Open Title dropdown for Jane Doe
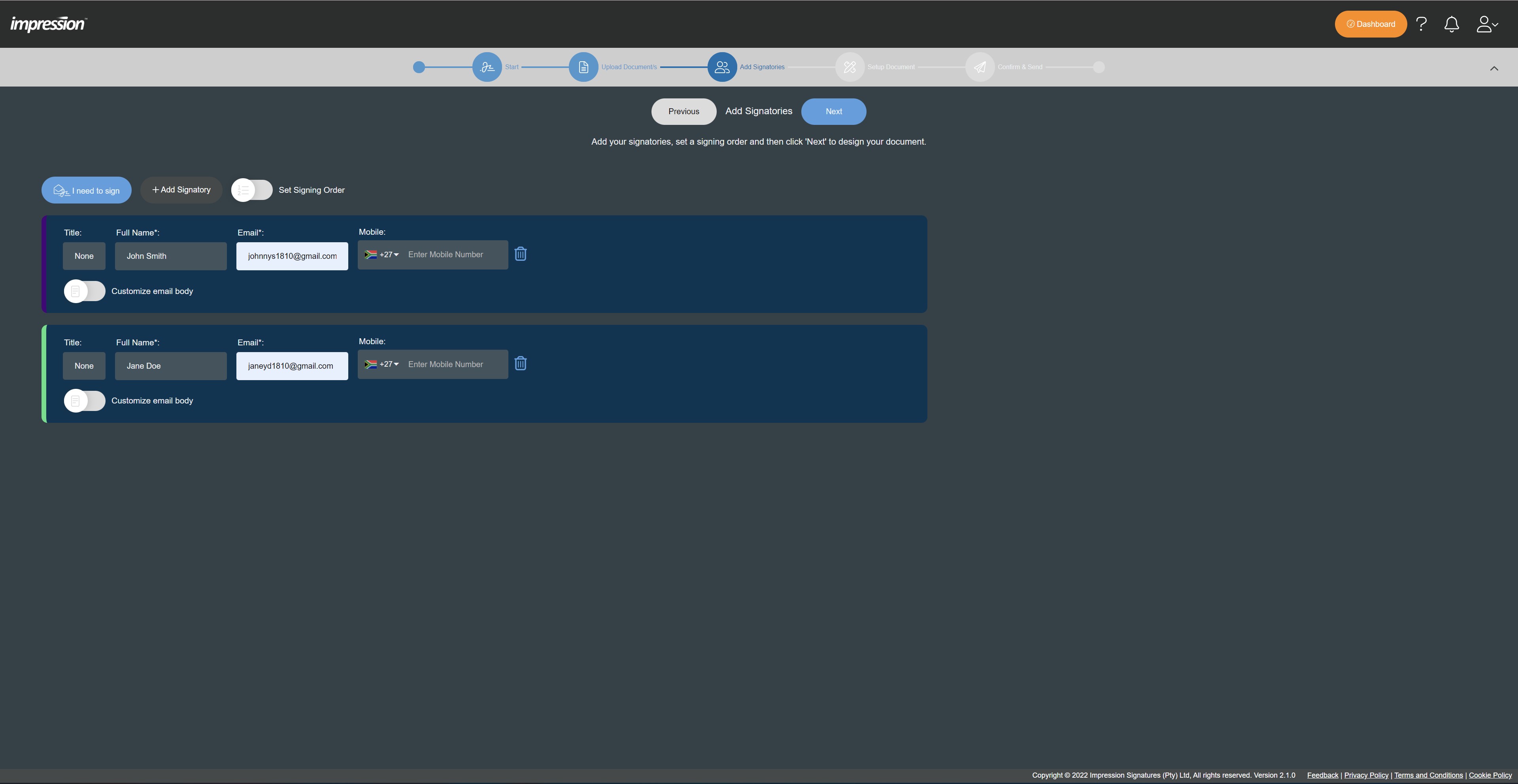The height and width of the screenshot is (784, 1518). click(x=84, y=366)
